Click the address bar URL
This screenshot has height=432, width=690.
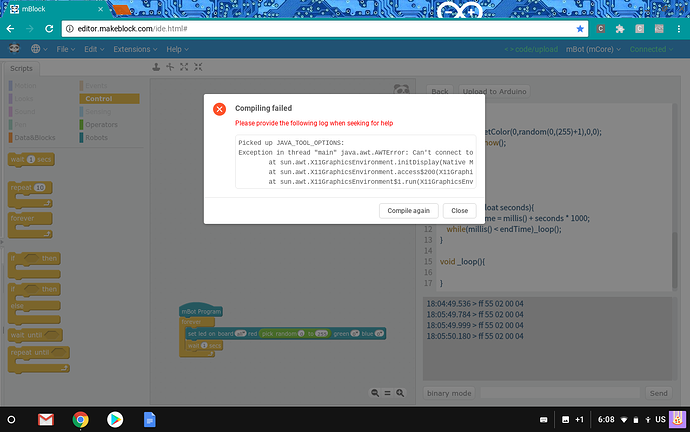tap(132, 29)
